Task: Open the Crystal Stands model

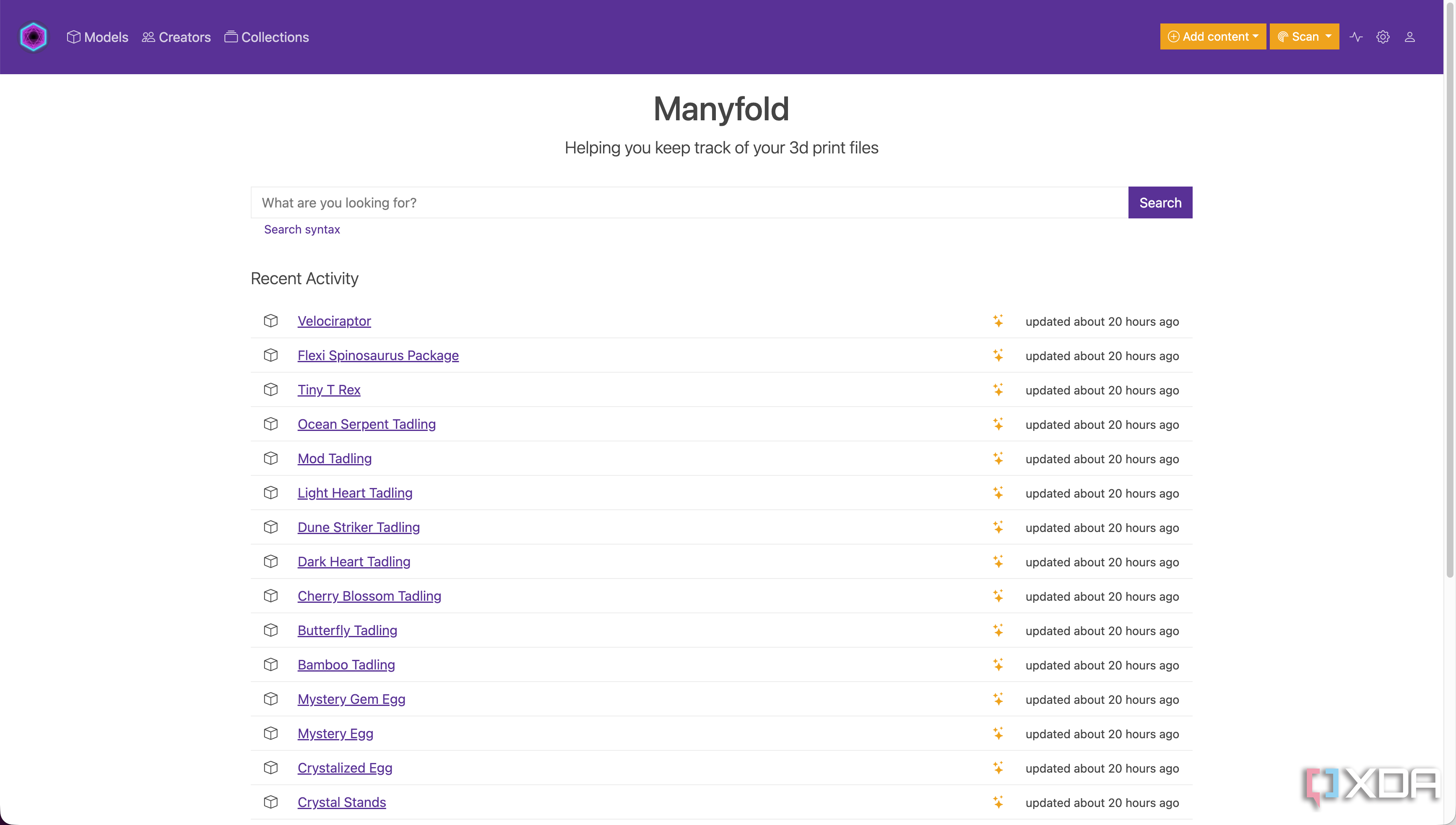Action: pyautogui.click(x=342, y=802)
